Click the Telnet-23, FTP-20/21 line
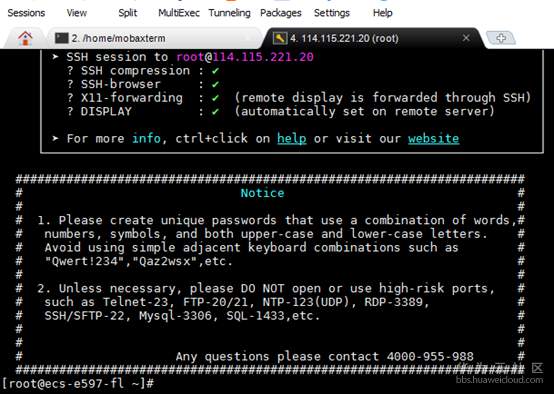 (237, 302)
